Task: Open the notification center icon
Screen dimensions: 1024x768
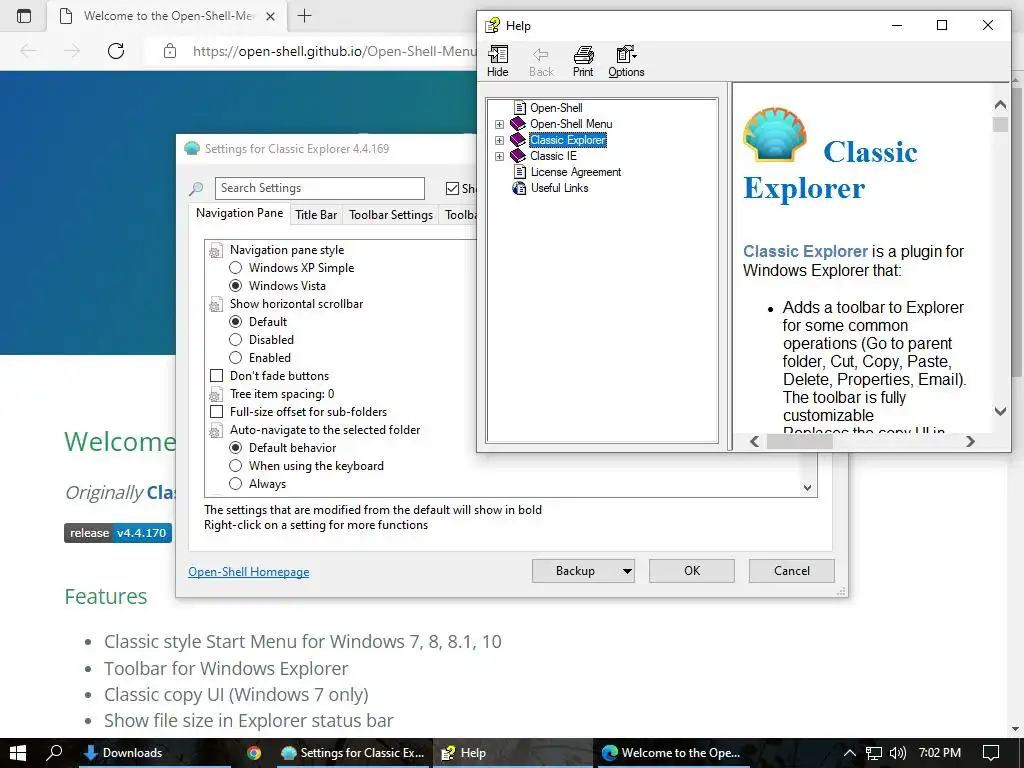Action: (x=991, y=753)
